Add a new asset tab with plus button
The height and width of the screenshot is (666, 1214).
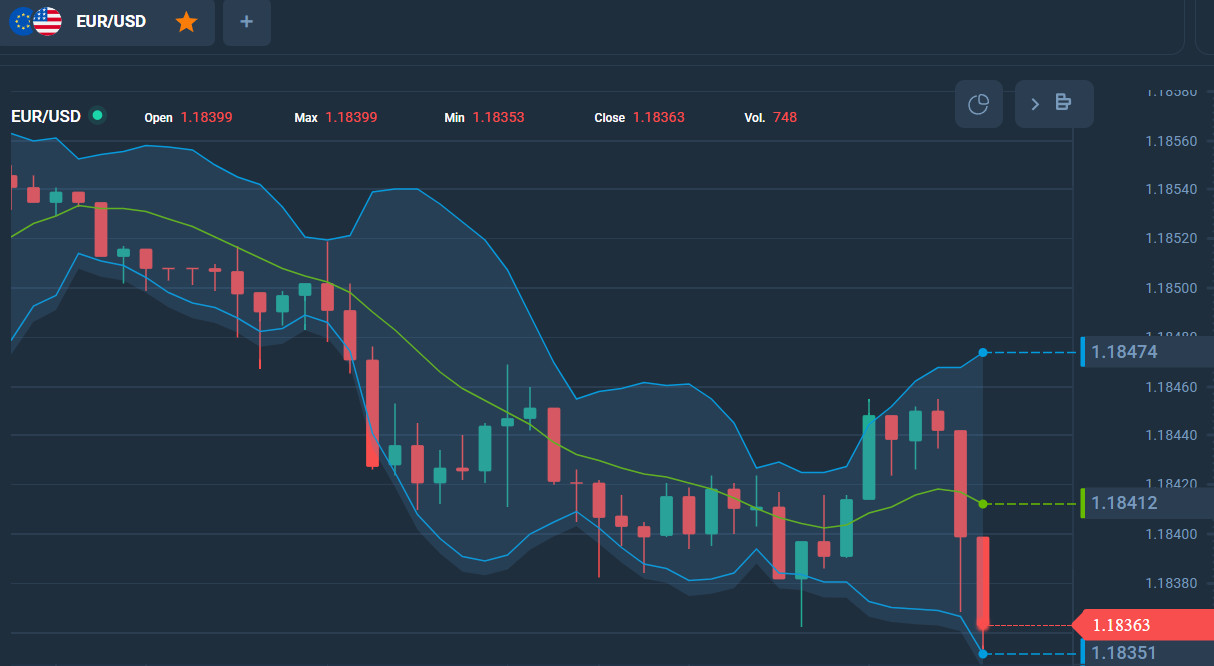click(247, 22)
